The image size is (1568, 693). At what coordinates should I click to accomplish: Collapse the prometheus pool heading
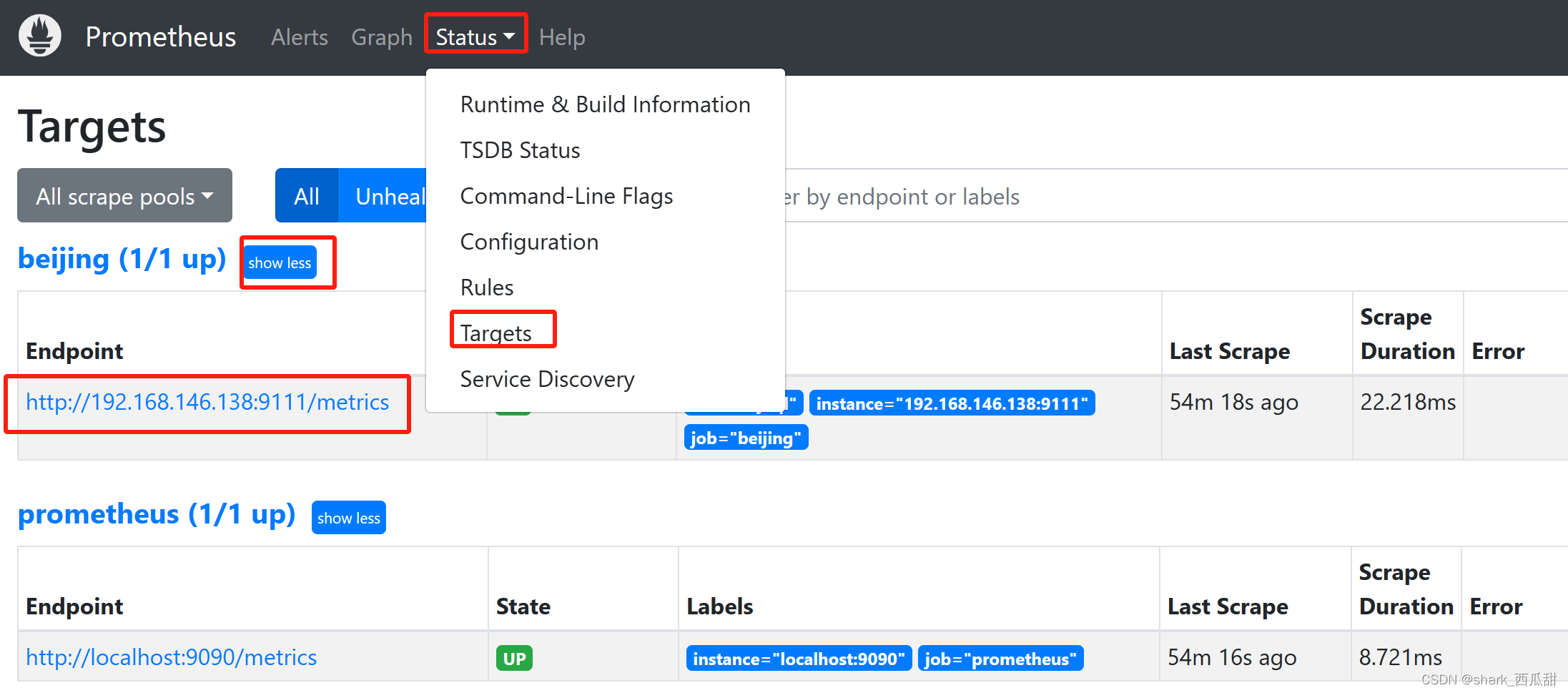[x=157, y=514]
